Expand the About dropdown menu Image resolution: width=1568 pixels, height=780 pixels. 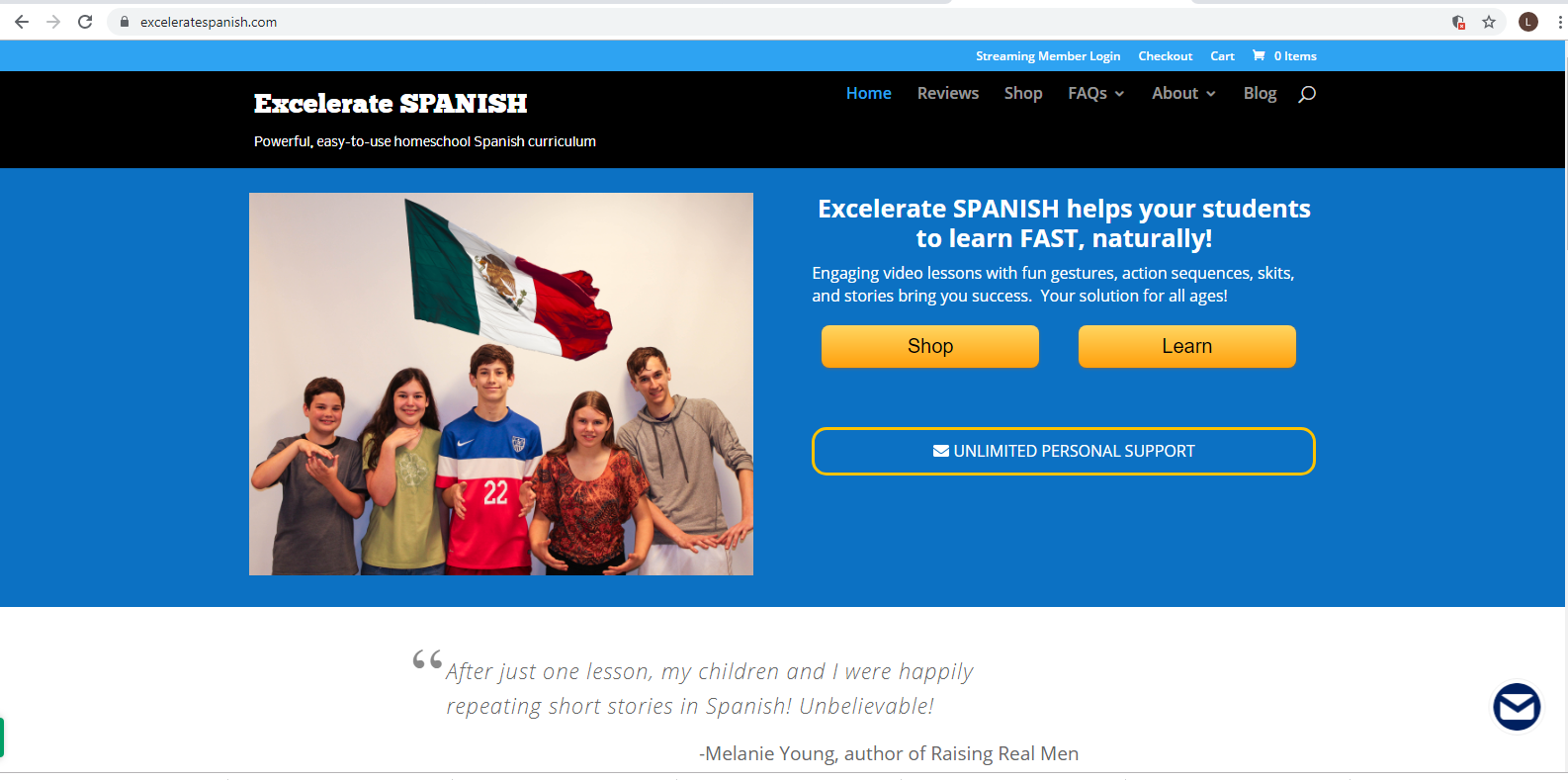click(1183, 93)
